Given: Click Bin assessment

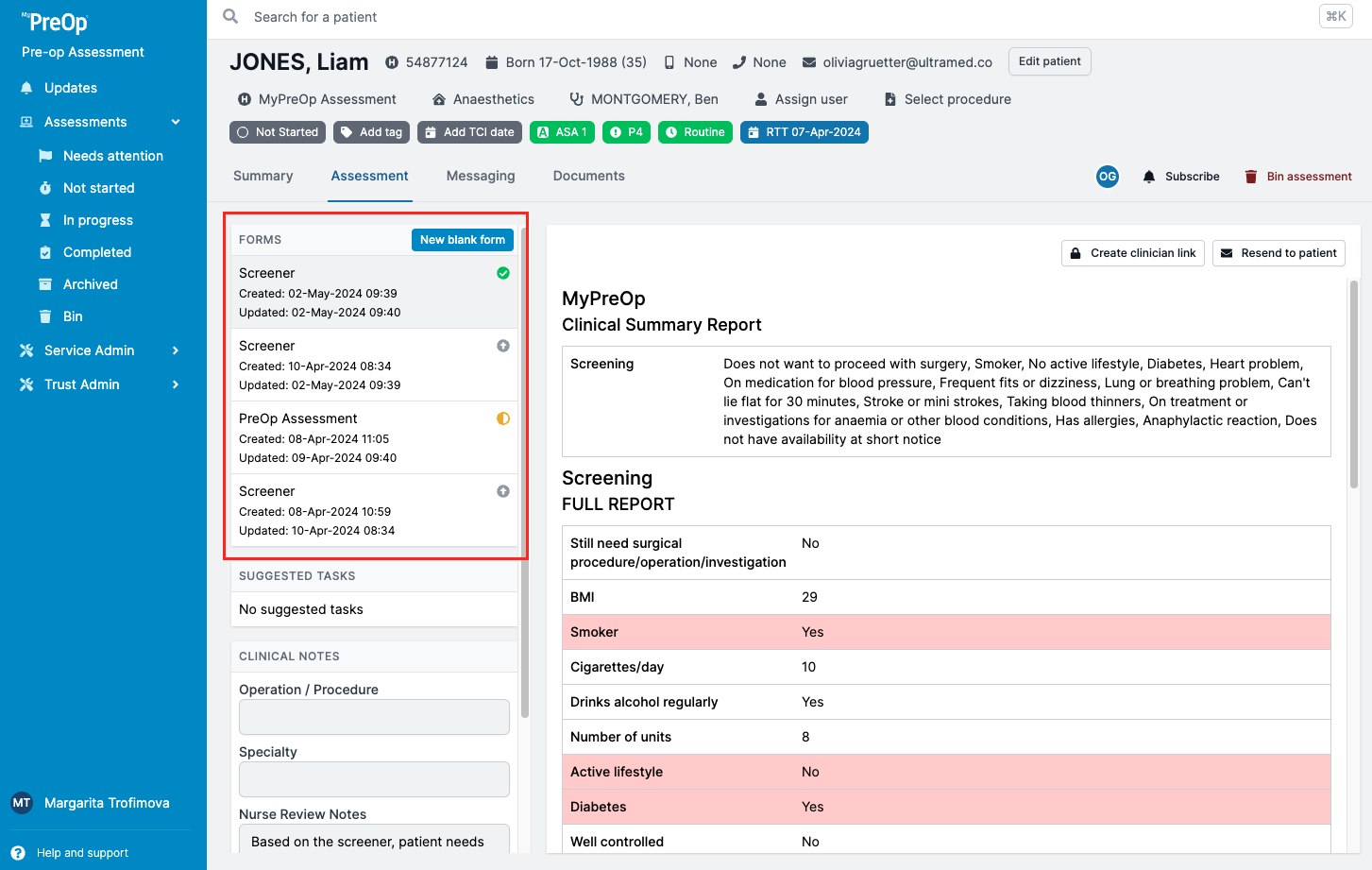Looking at the screenshot, I should click(x=1298, y=177).
